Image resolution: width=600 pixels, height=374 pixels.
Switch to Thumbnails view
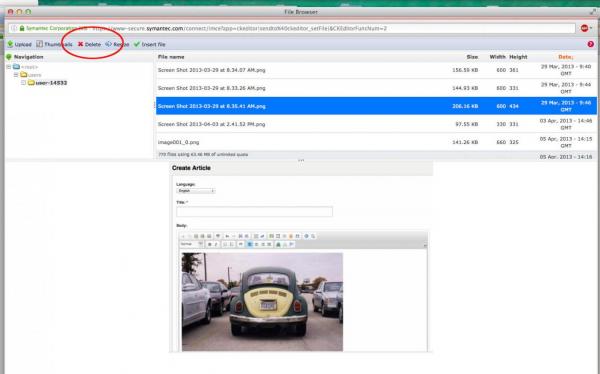(x=54, y=44)
